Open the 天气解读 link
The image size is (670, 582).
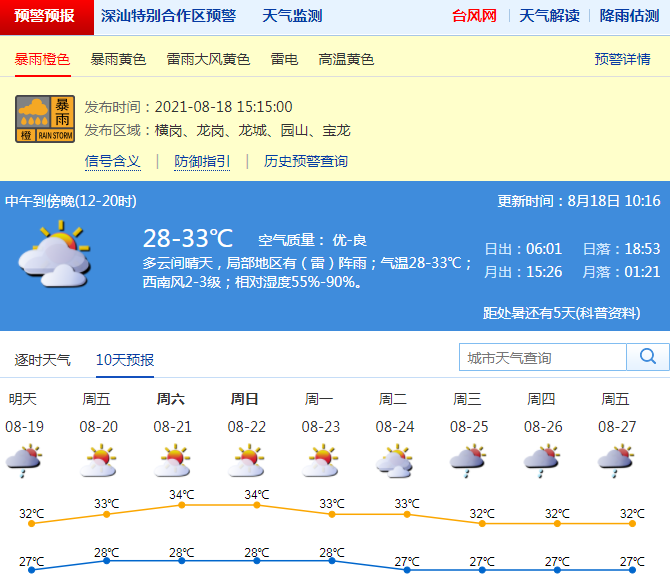click(x=550, y=16)
